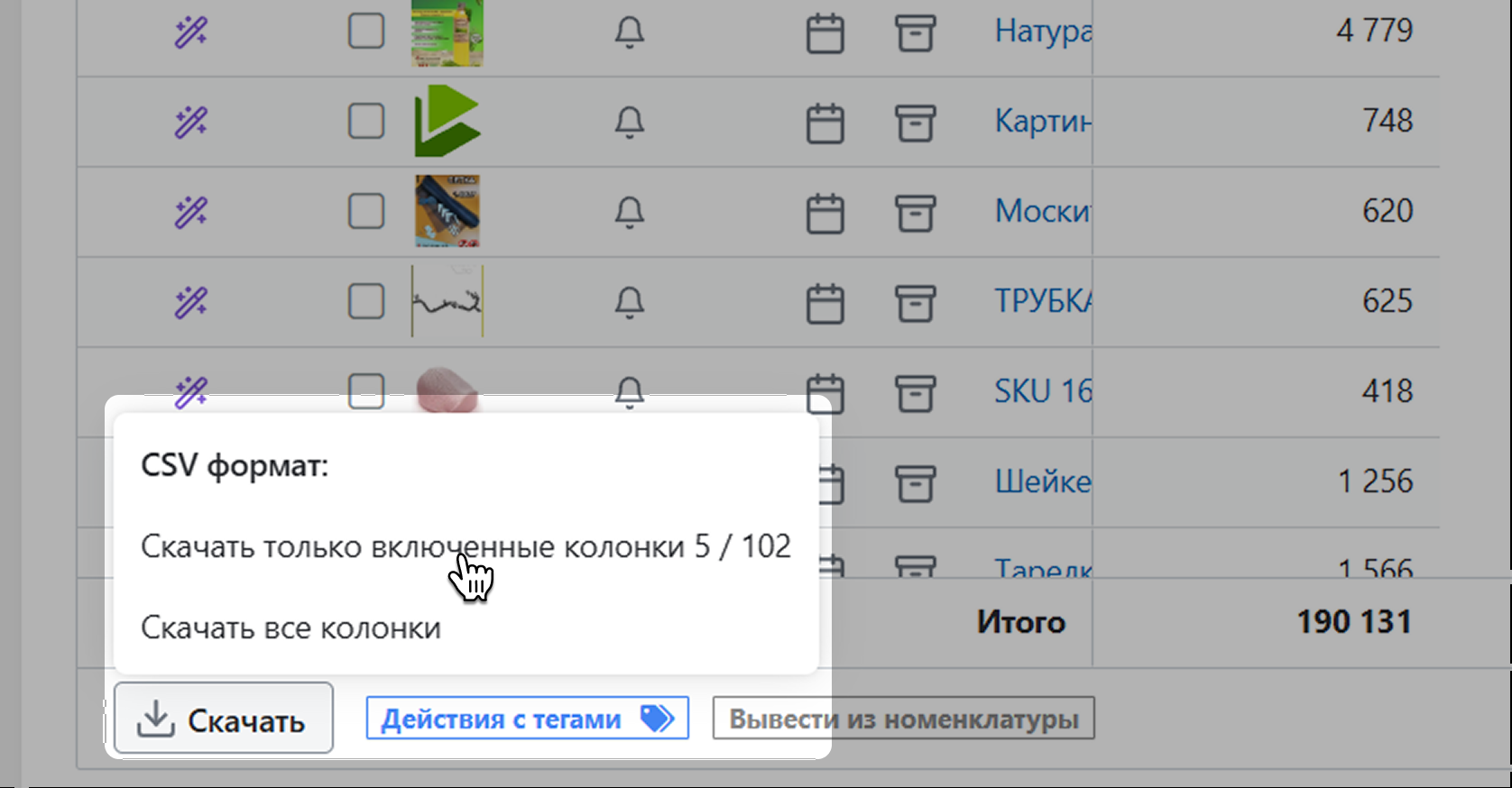Open the ТРУБКА product link

[1043, 301]
